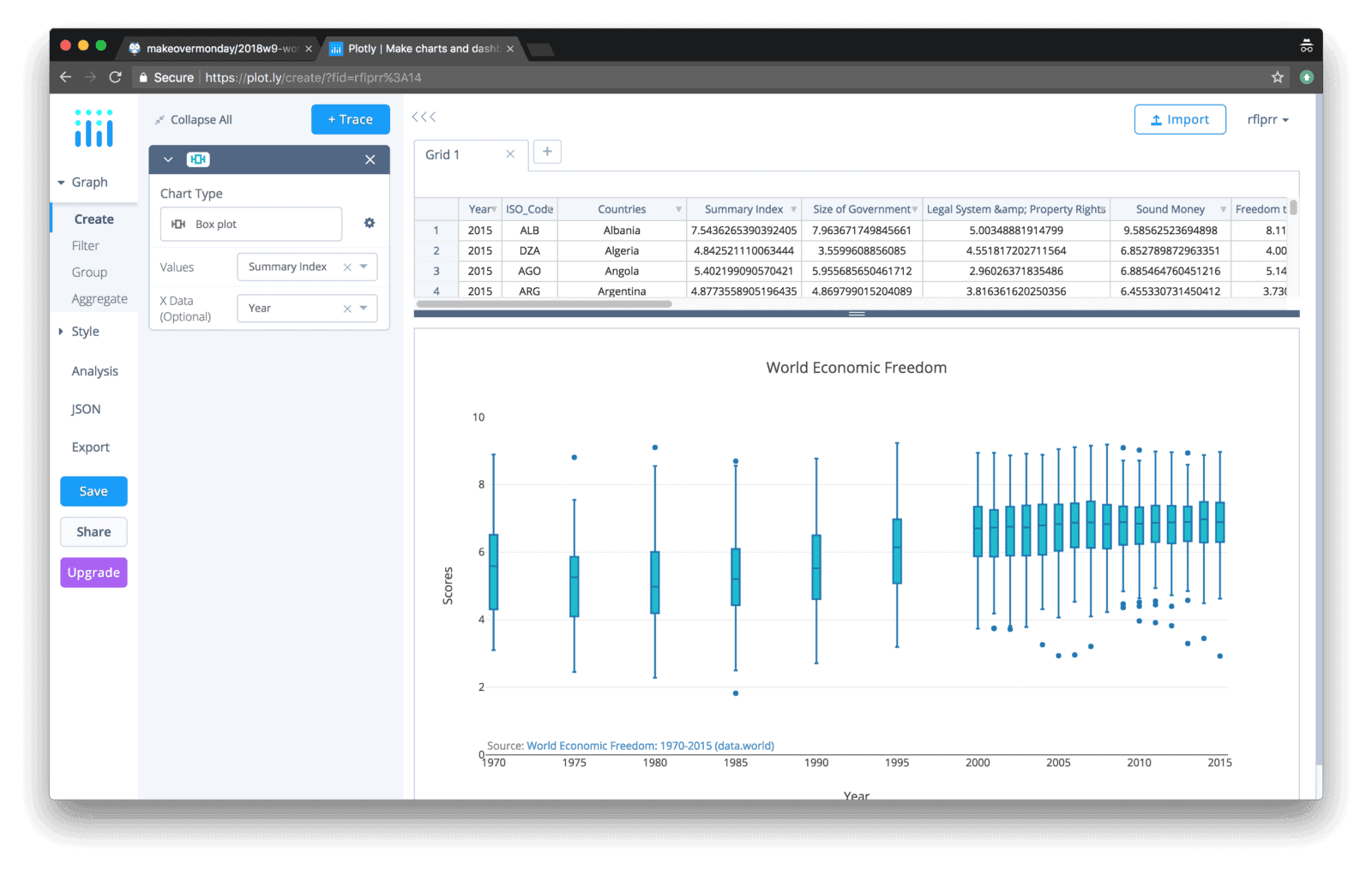Clear the Year selection in X Data
This screenshot has height=870, width=1372.
[347, 308]
